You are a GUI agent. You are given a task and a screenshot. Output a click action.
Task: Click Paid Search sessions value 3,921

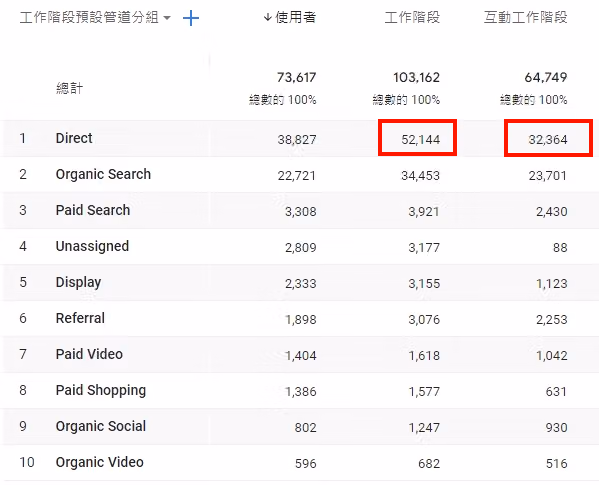pos(424,212)
